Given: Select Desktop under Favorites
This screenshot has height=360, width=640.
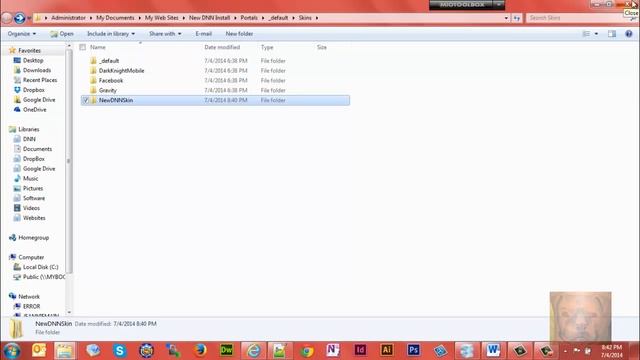Looking at the screenshot, I should click(29, 60).
